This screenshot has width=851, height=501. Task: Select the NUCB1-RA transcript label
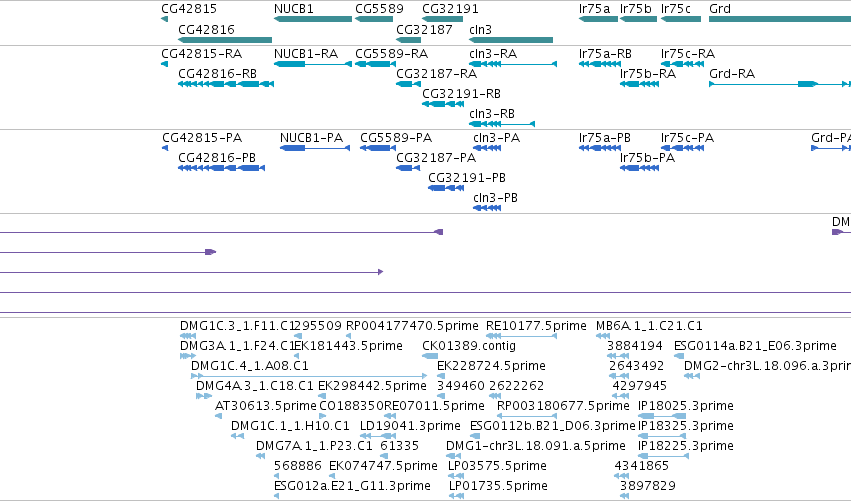click(306, 54)
